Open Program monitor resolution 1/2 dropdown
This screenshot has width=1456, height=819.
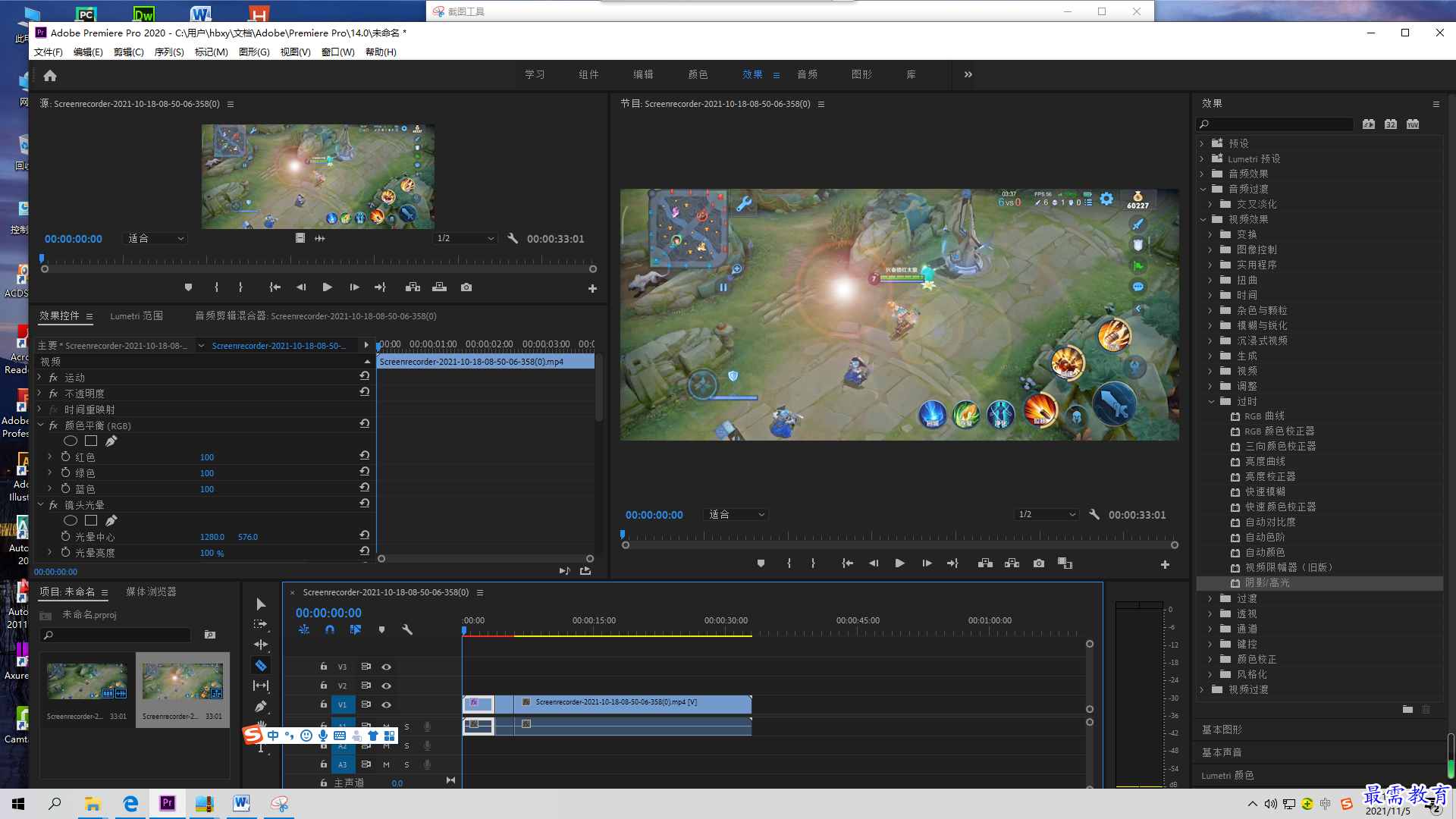click(x=1046, y=514)
